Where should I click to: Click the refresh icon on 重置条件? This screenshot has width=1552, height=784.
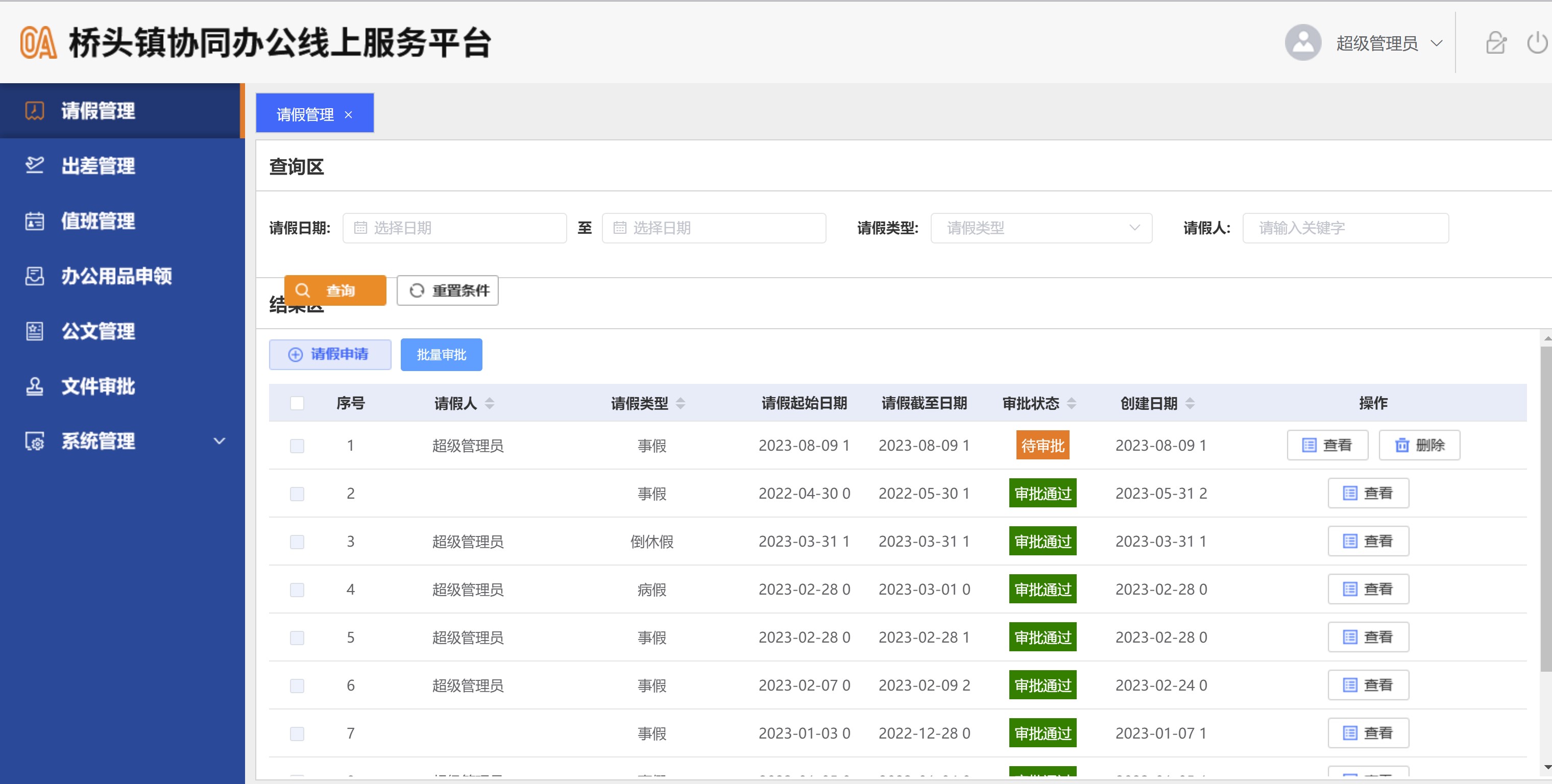tap(416, 290)
